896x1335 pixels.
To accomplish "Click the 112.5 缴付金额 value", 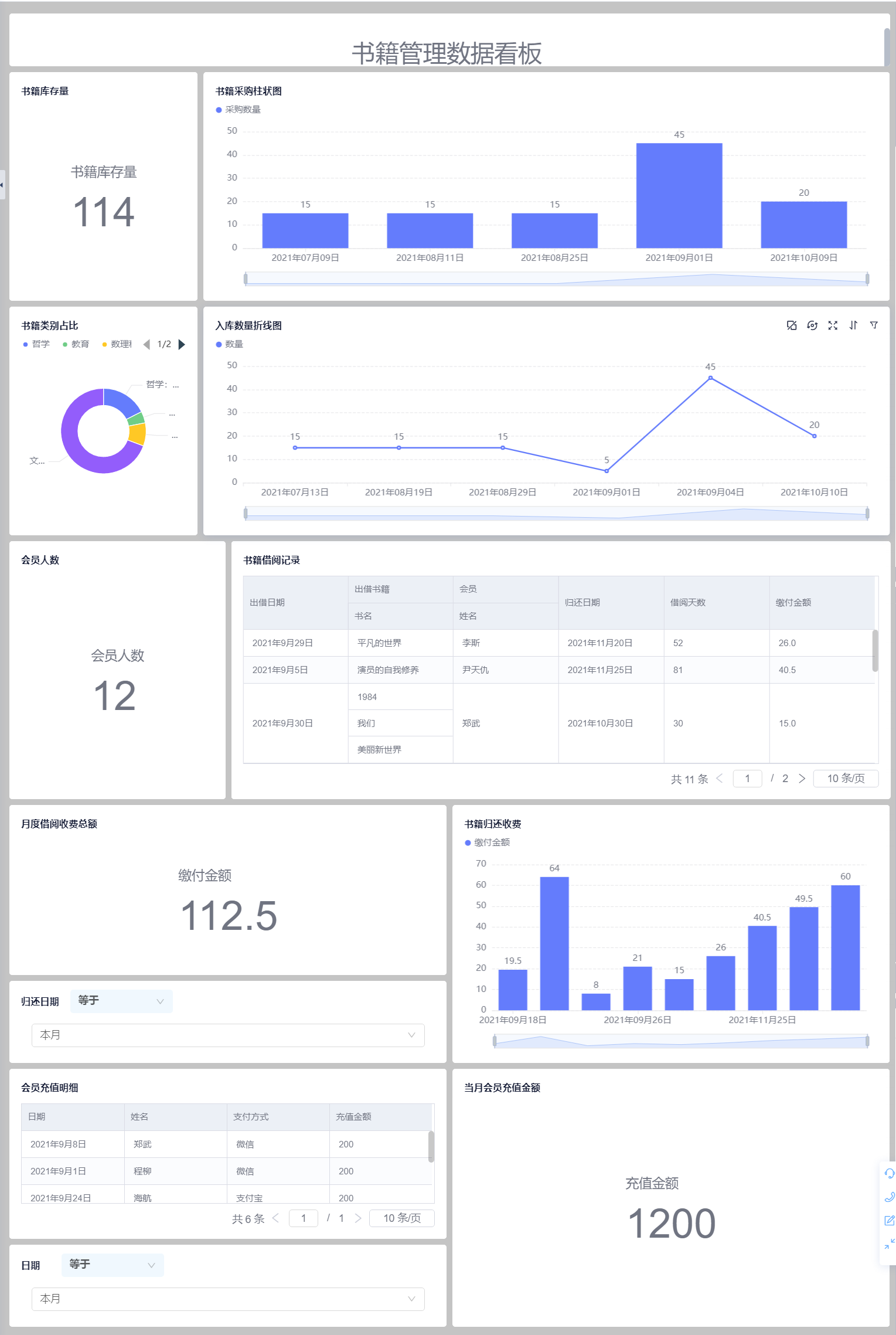I will pos(229,916).
